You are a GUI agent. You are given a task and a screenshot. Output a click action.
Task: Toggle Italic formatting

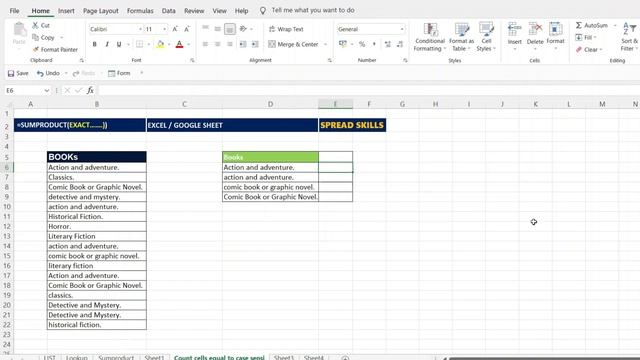click(x=107, y=44)
